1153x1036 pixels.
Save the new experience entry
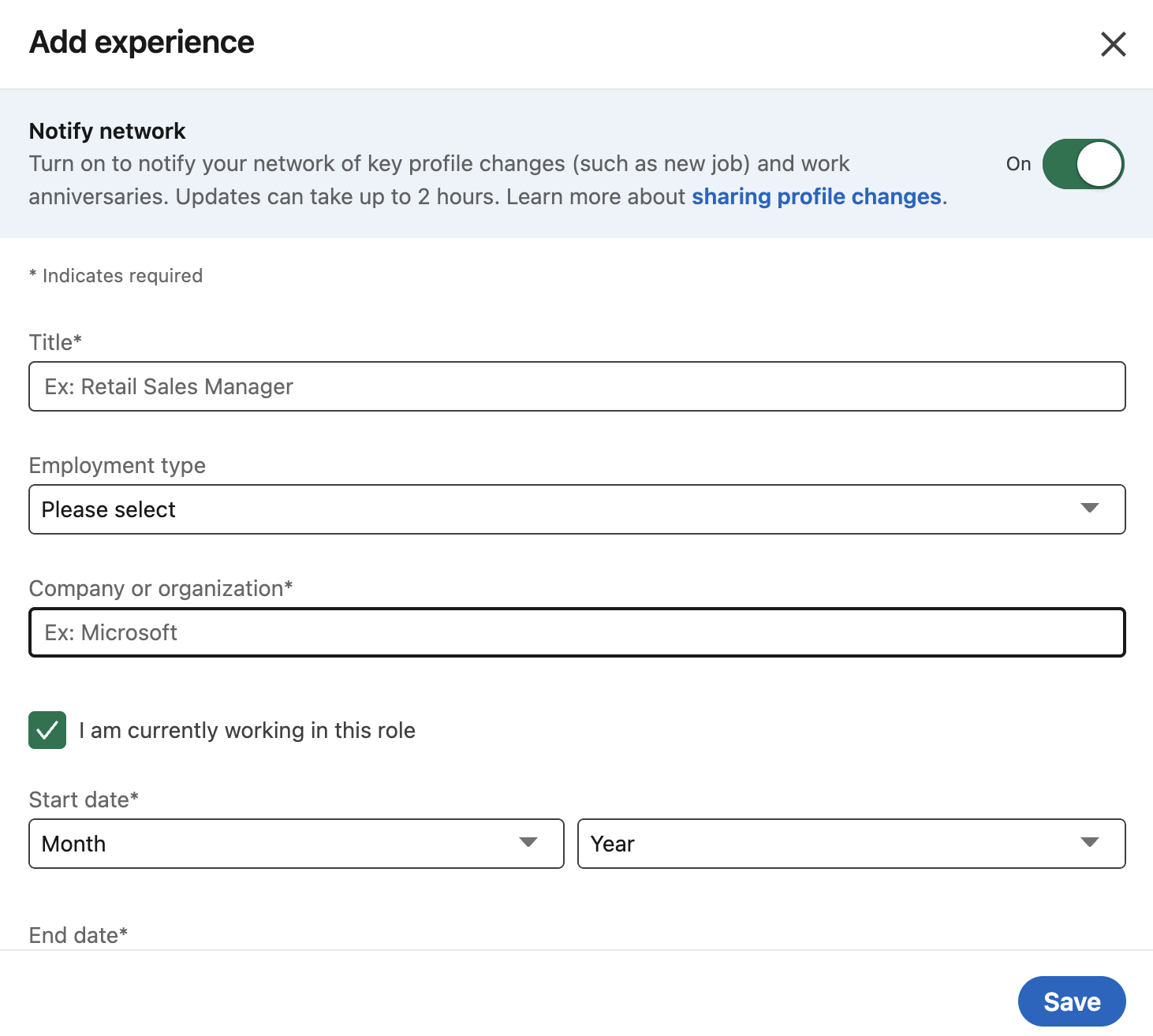pyautogui.click(x=1071, y=1001)
